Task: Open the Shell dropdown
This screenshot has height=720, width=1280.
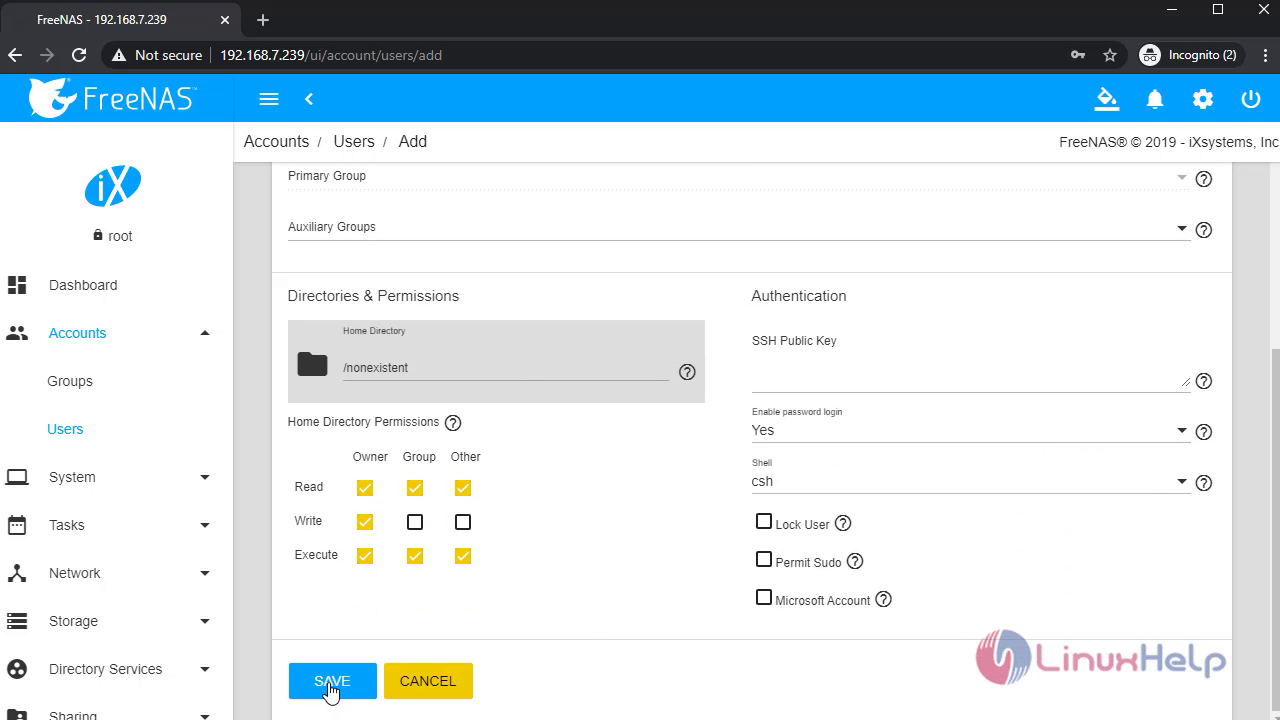Action: pyautogui.click(x=970, y=481)
